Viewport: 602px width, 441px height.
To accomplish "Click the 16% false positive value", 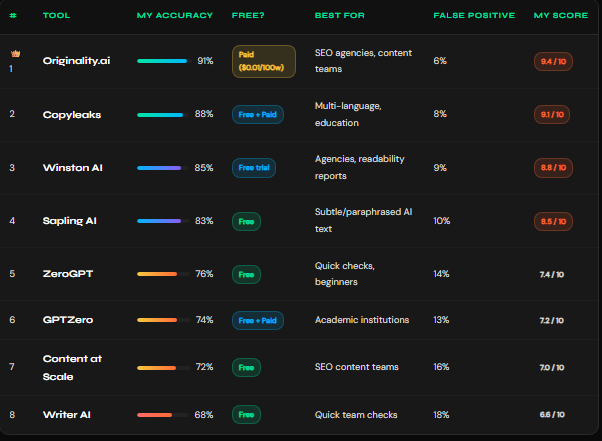I will coord(441,367).
